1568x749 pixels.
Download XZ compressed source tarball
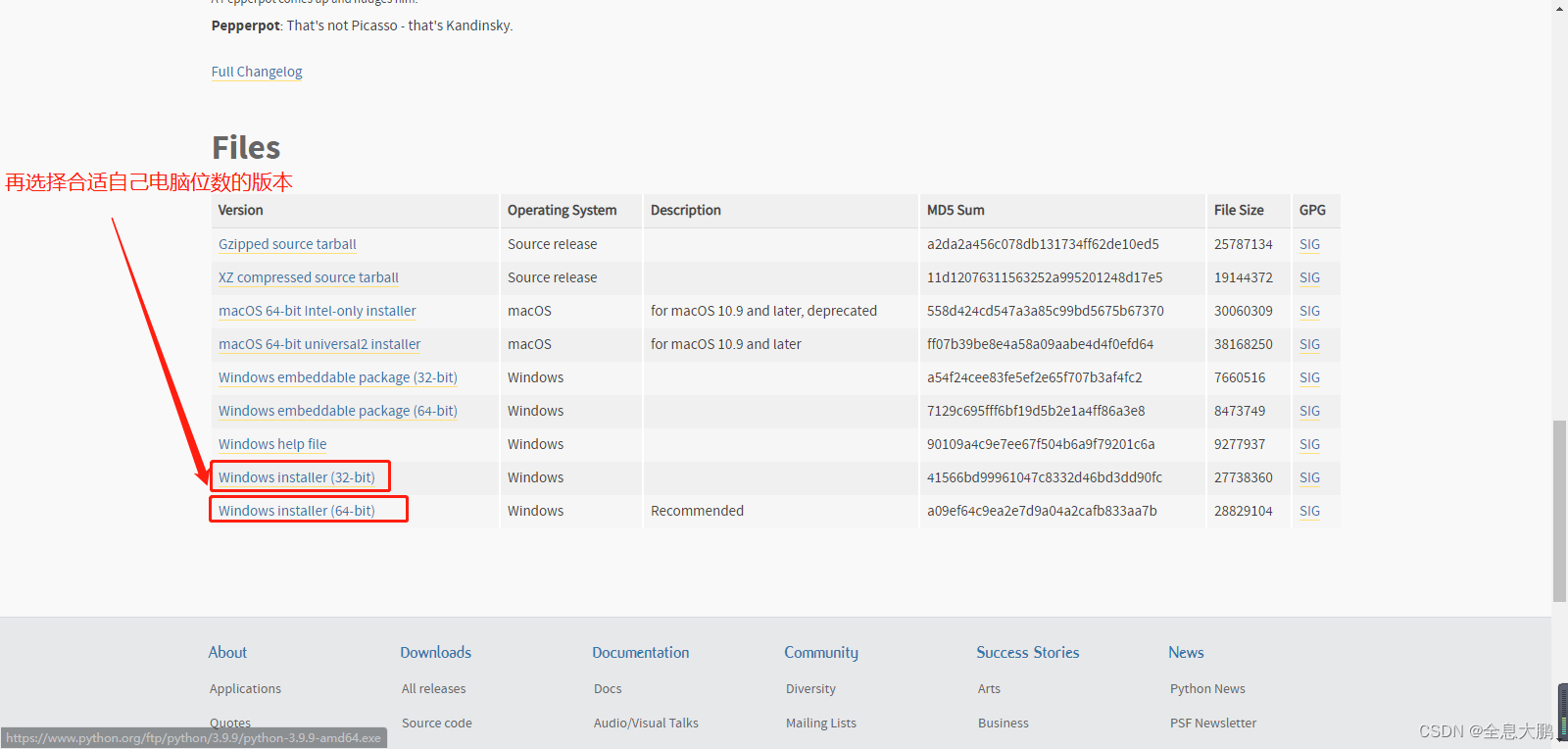tap(309, 277)
